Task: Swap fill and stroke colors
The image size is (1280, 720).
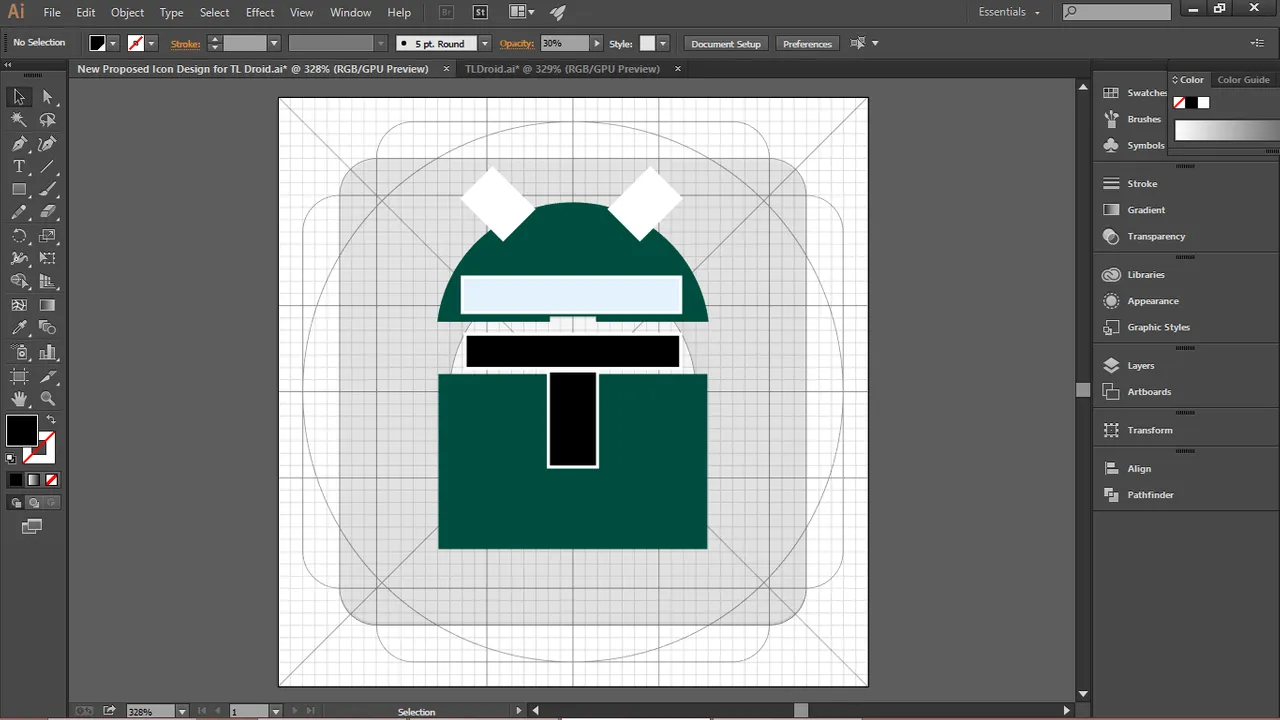Action: click(51, 419)
